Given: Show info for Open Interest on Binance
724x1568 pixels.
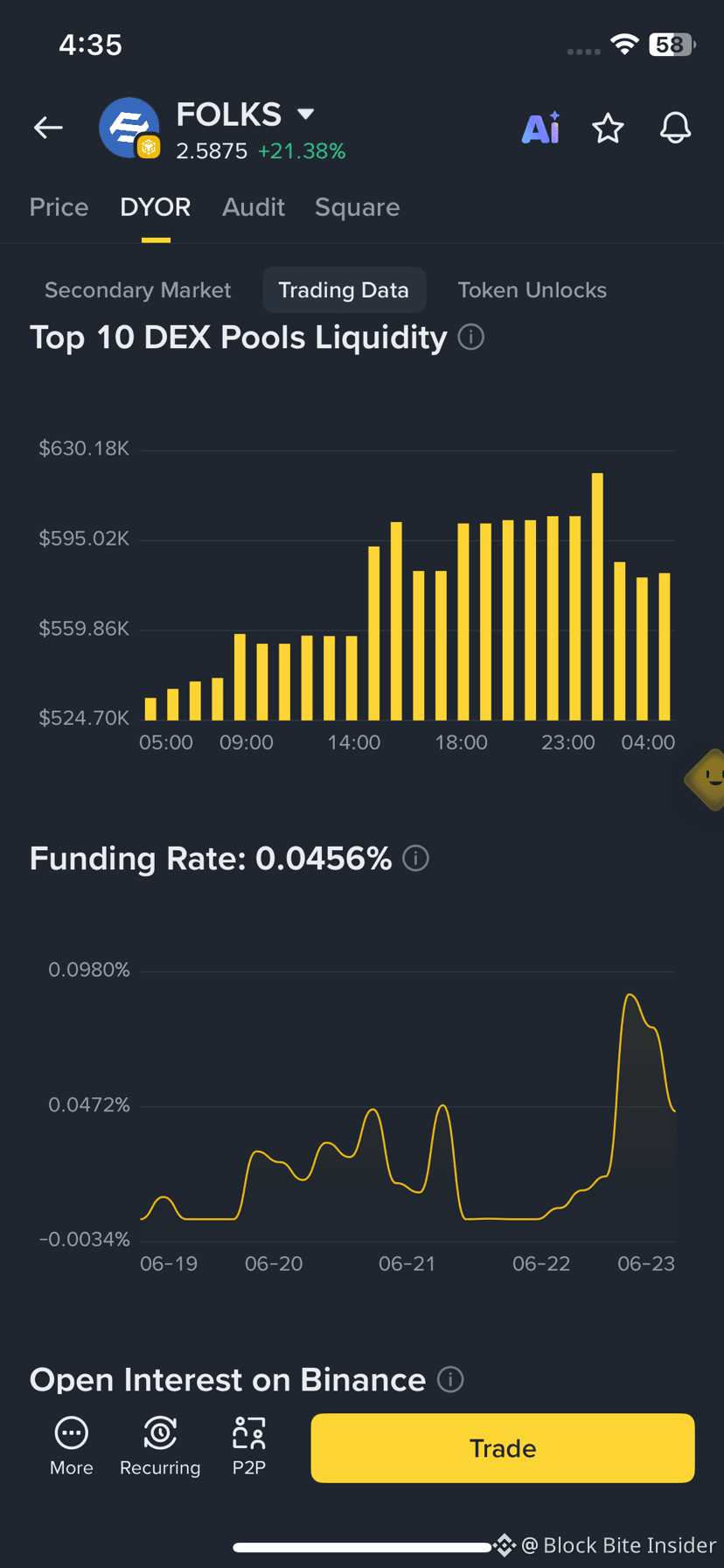Looking at the screenshot, I should (x=450, y=1379).
